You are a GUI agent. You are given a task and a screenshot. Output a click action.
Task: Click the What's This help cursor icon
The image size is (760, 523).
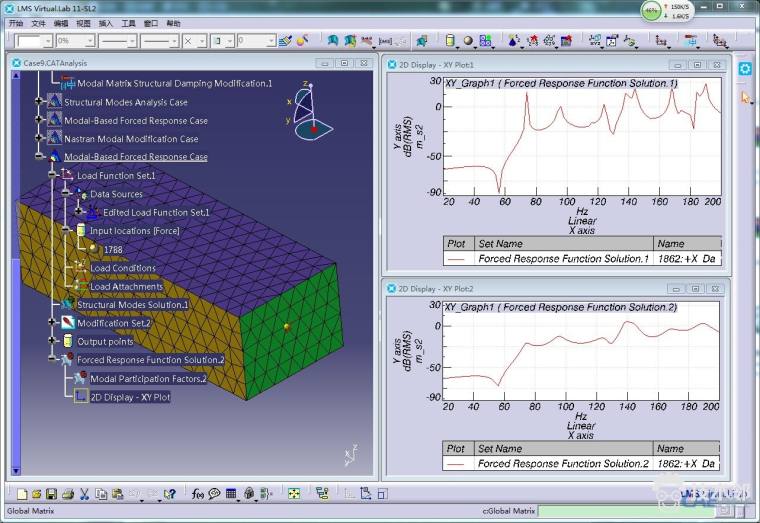(170, 493)
